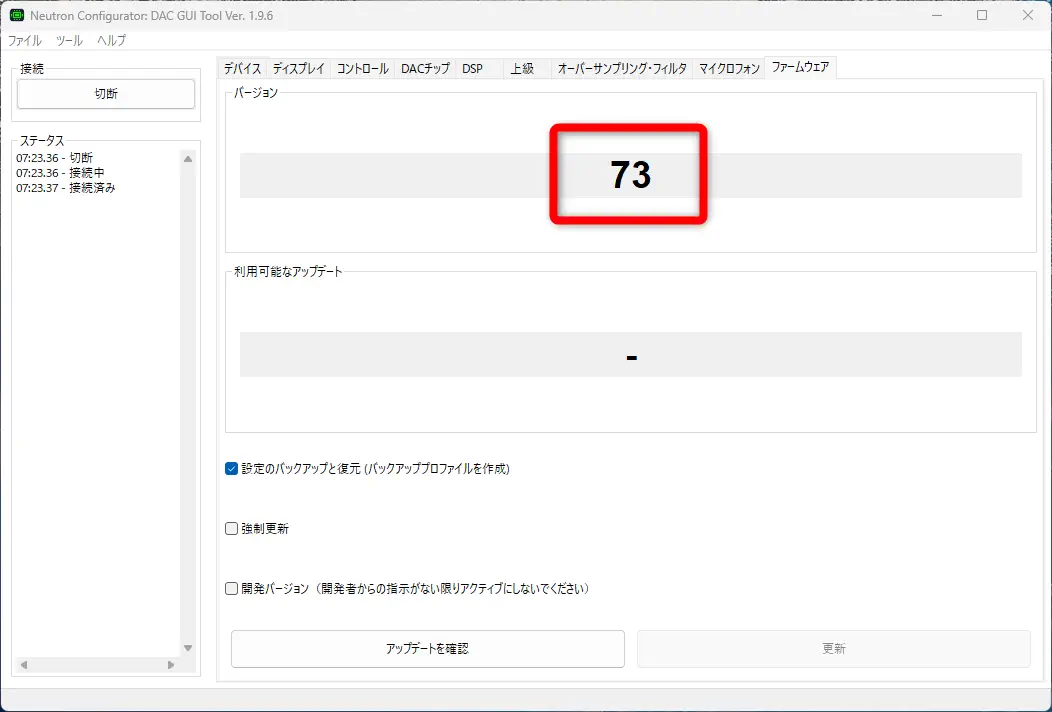This screenshot has height=712, width=1052.
Task: Click the Neutron Configurator app icon in title bar
Action: point(17,15)
